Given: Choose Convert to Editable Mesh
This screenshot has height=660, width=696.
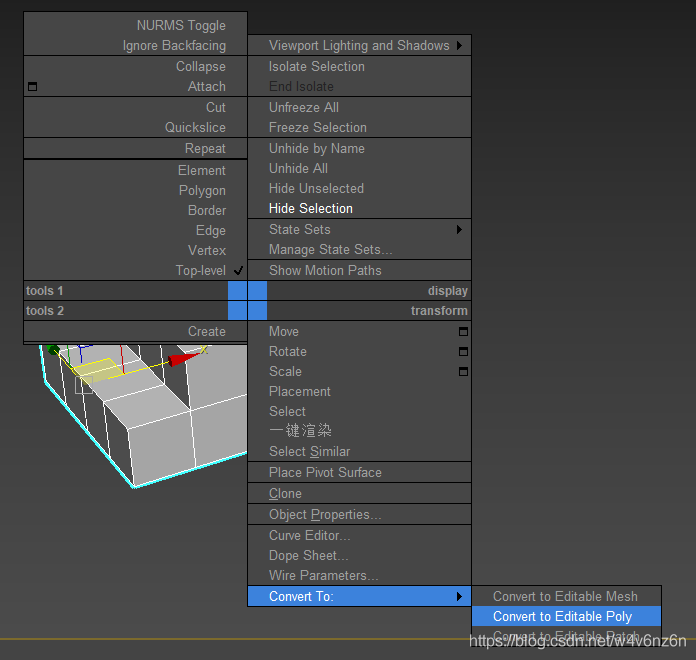Looking at the screenshot, I should click(x=565, y=596).
